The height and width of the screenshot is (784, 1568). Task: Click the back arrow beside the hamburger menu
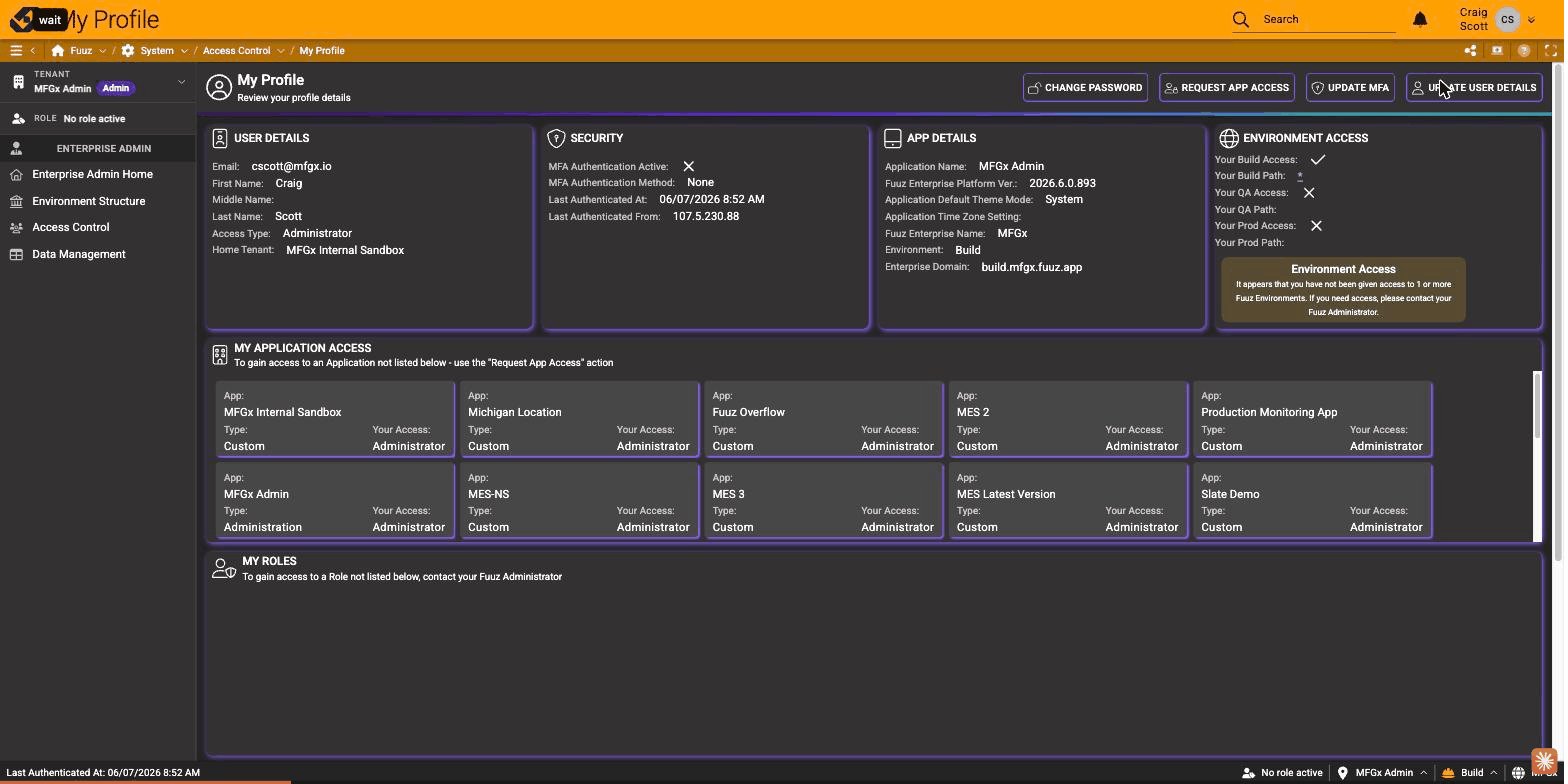[x=33, y=50]
